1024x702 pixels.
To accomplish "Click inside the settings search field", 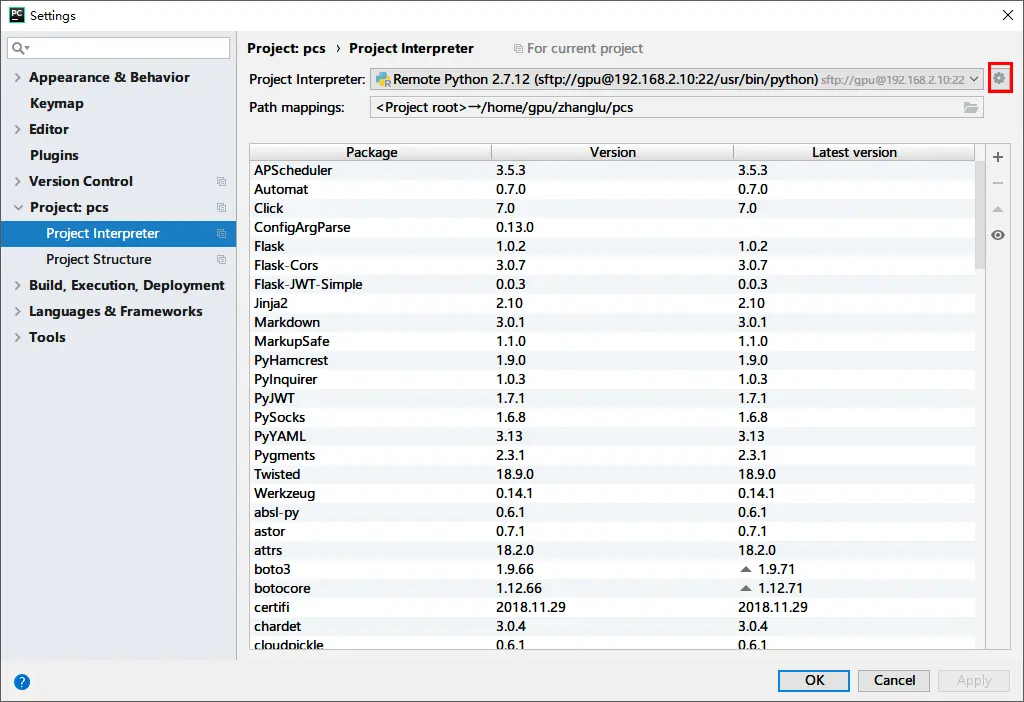I will [x=118, y=48].
